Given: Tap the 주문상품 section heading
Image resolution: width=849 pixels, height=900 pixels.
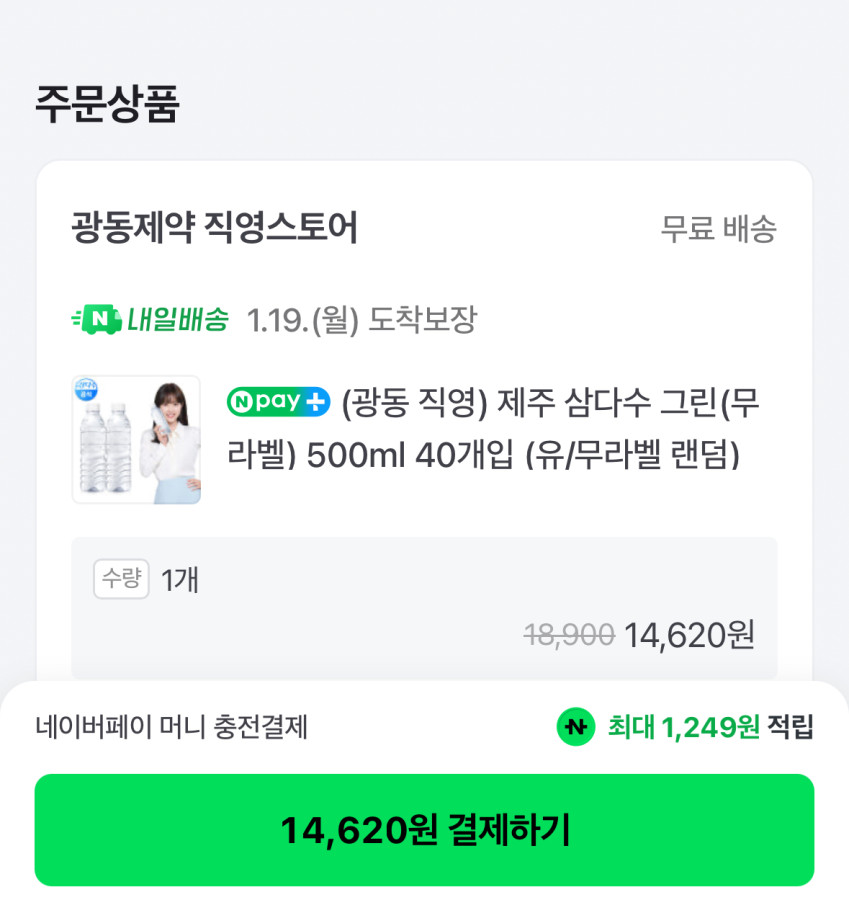Looking at the screenshot, I should tap(107, 104).
